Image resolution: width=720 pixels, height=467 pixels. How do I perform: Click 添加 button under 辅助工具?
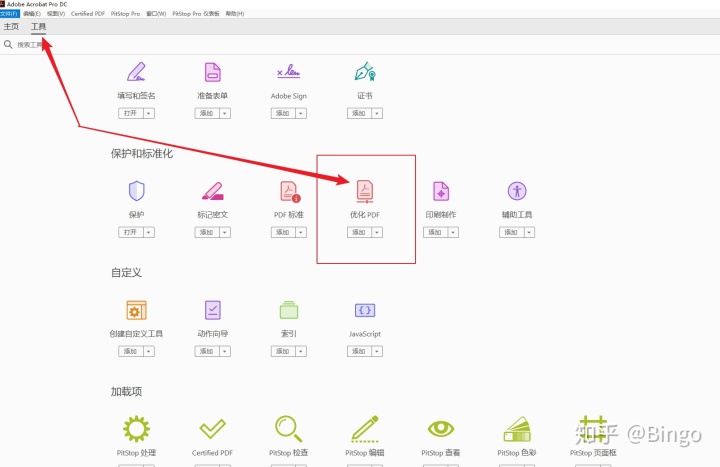tap(512, 232)
